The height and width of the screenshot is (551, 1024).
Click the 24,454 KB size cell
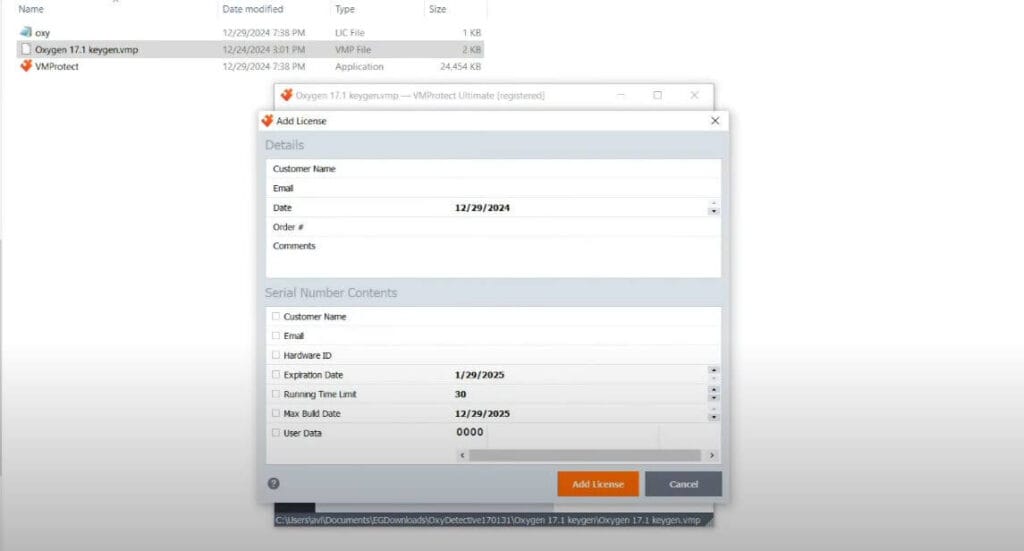click(x=460, y=67)
